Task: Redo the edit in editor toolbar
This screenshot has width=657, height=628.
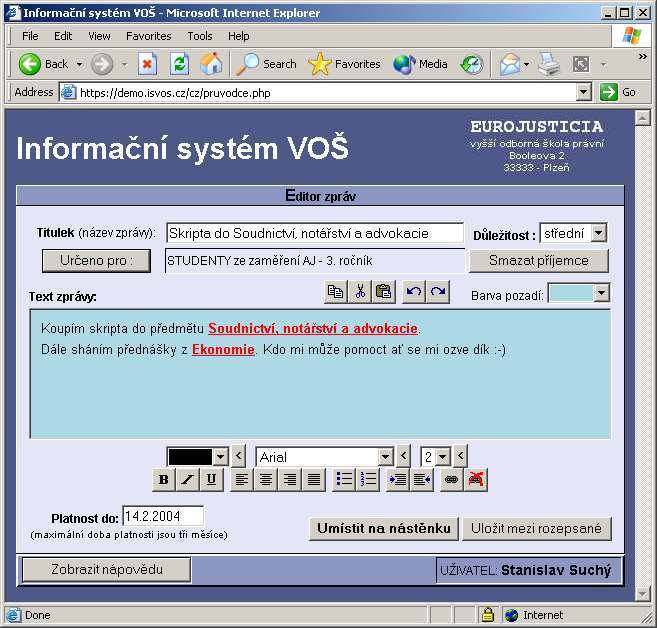Action: (x=438, y=291)
